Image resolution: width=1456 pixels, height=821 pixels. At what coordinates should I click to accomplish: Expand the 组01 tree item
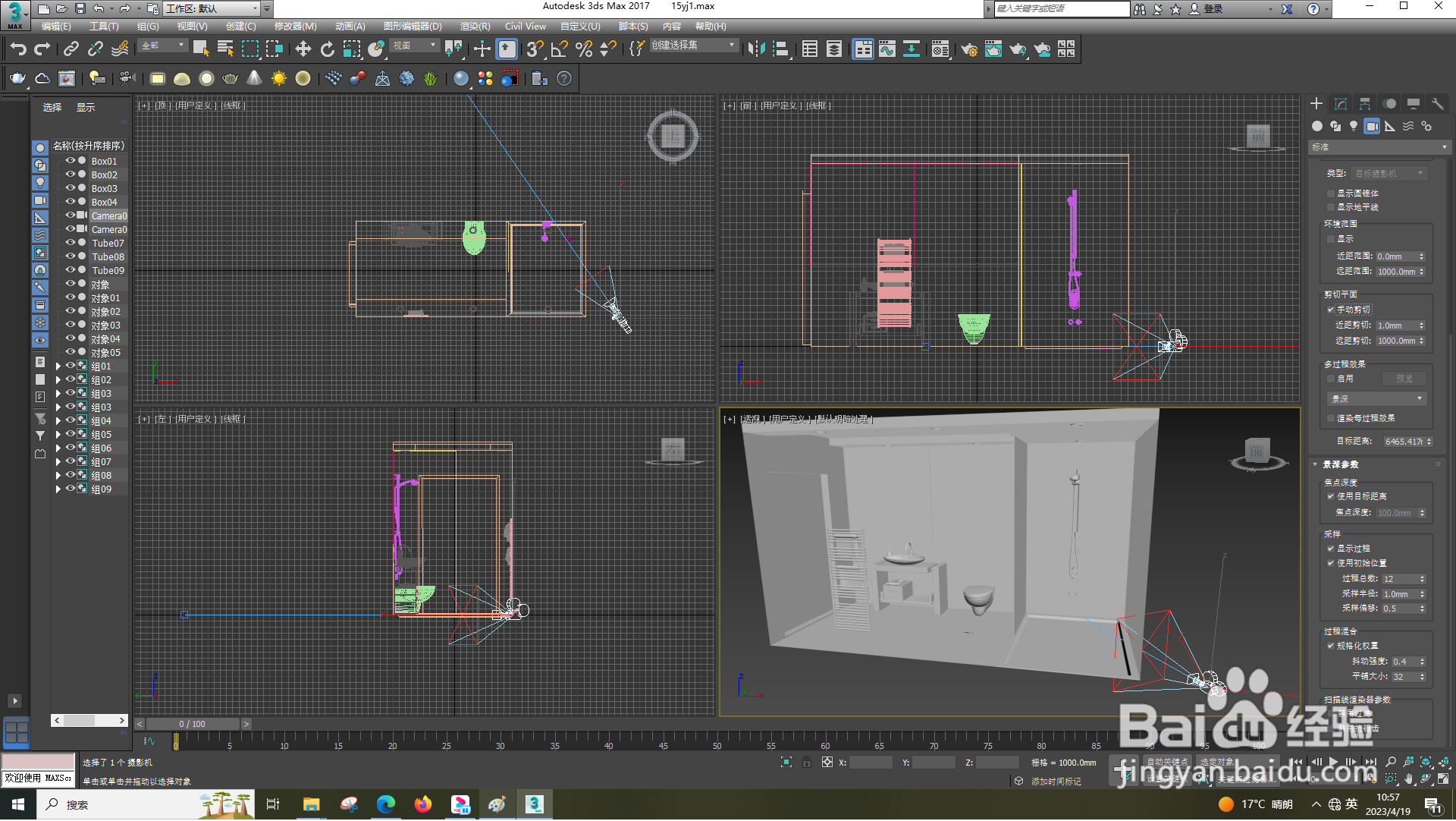coord(58,367)
